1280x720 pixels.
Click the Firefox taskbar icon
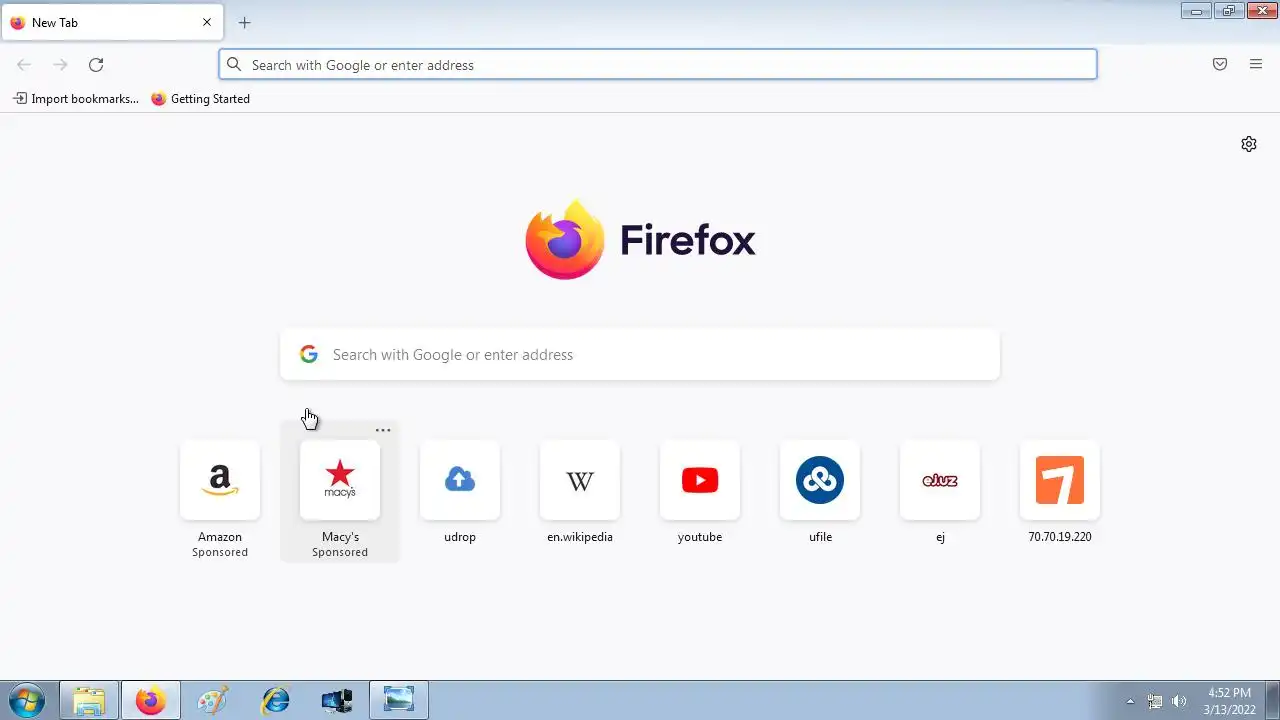[151, 701]
